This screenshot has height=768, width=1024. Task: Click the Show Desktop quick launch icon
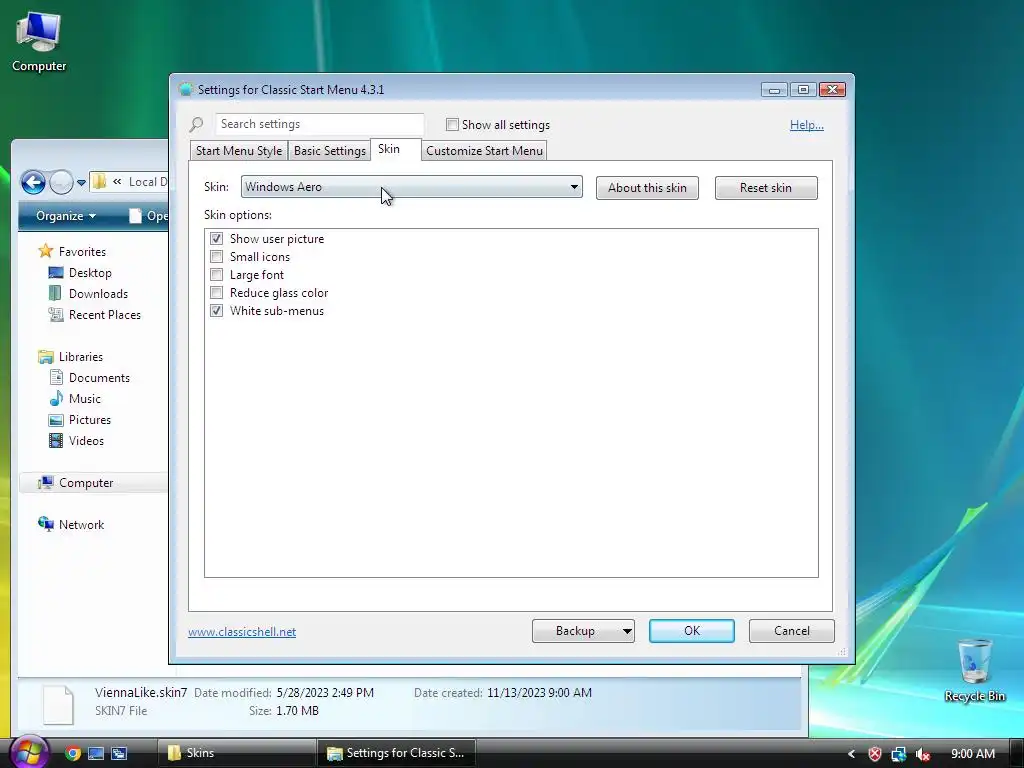pyautogui.click(x=96, y=753)
